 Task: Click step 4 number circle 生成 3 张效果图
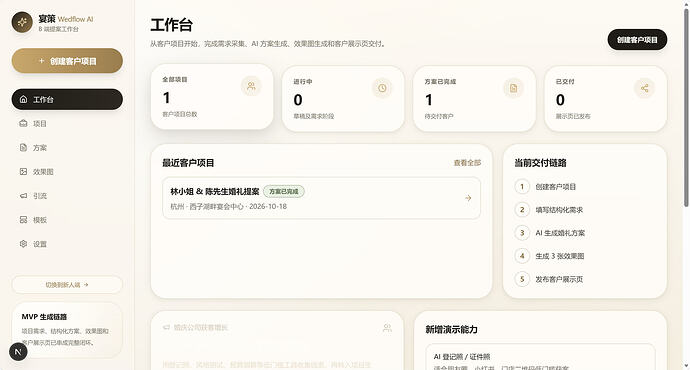click(x=522, y=256)
